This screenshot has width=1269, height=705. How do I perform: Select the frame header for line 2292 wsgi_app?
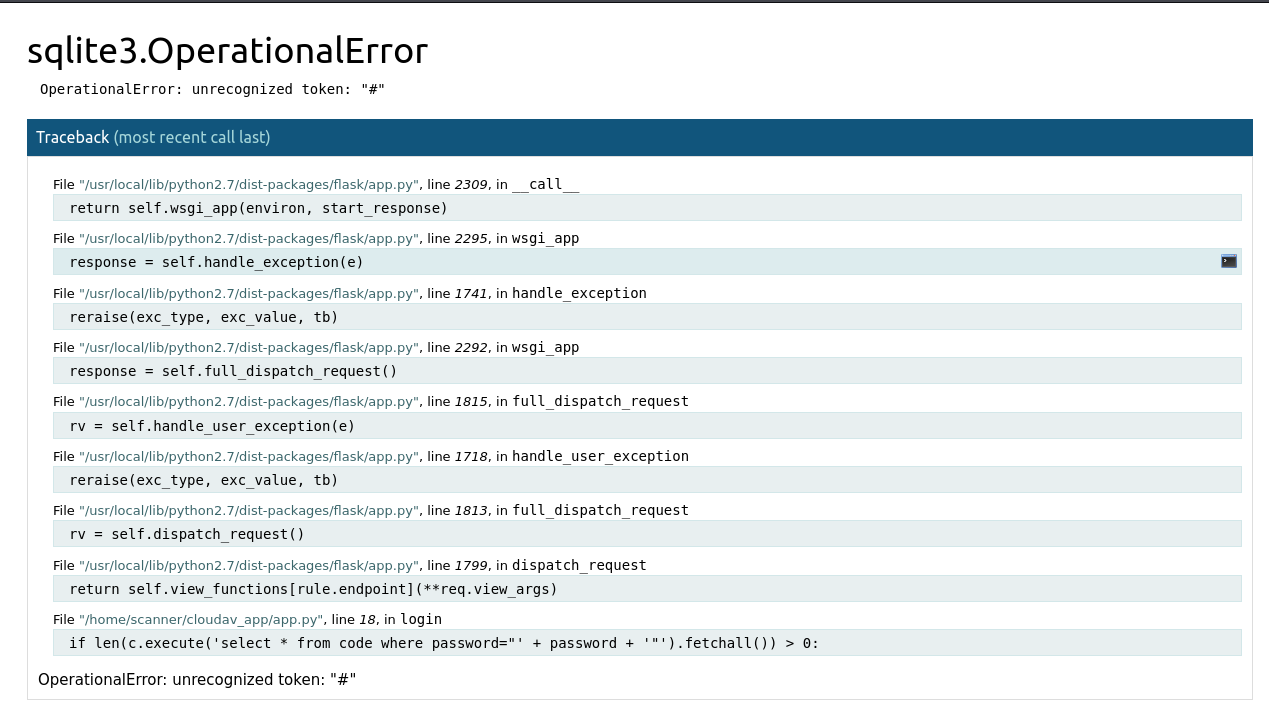316,348
